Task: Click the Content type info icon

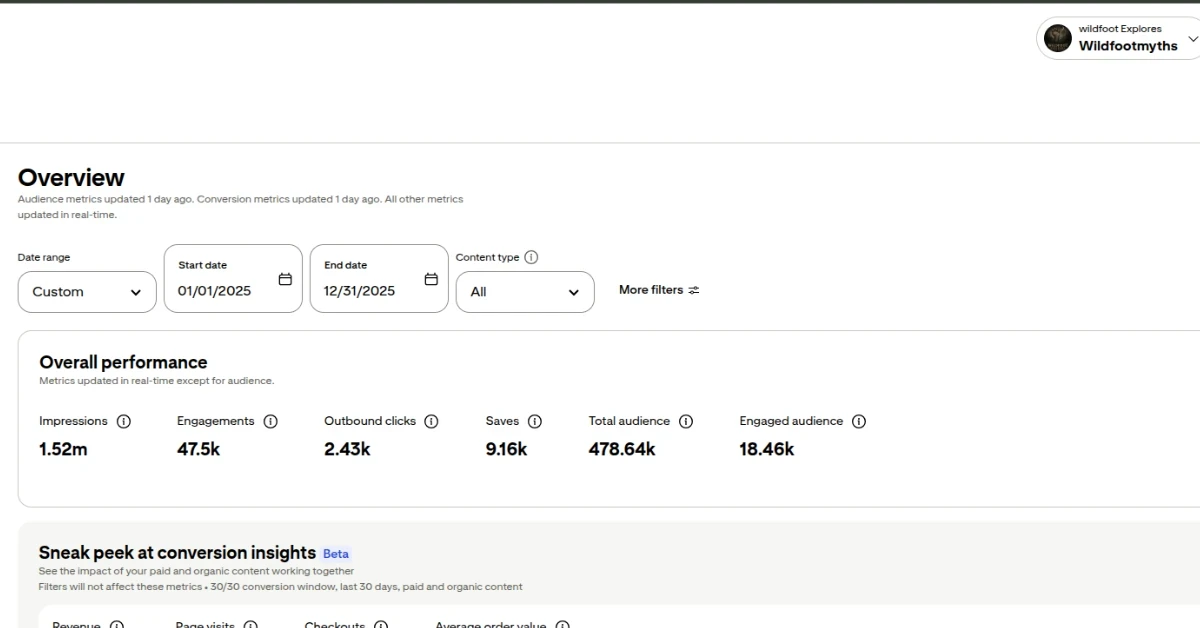Action: point(531,257)
